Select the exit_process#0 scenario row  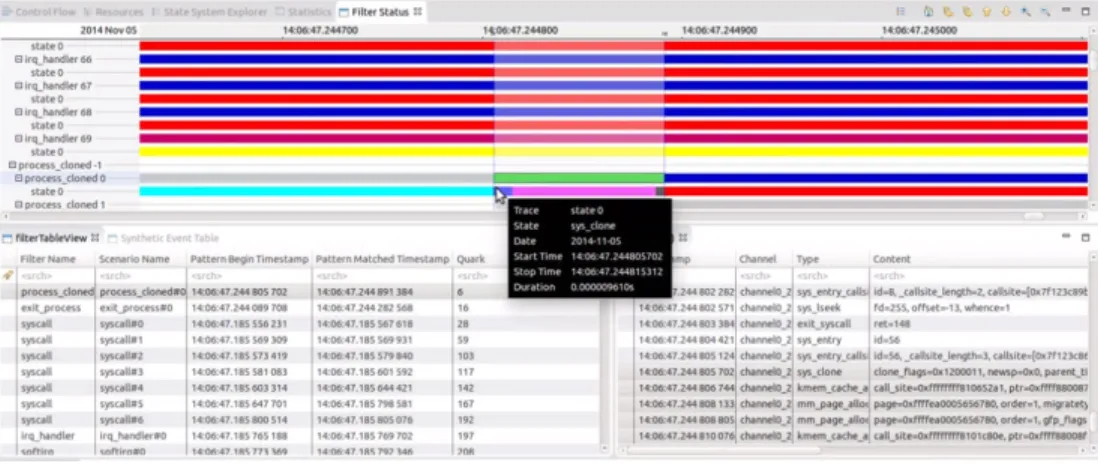pyautogui.click(x=300, y=308)
